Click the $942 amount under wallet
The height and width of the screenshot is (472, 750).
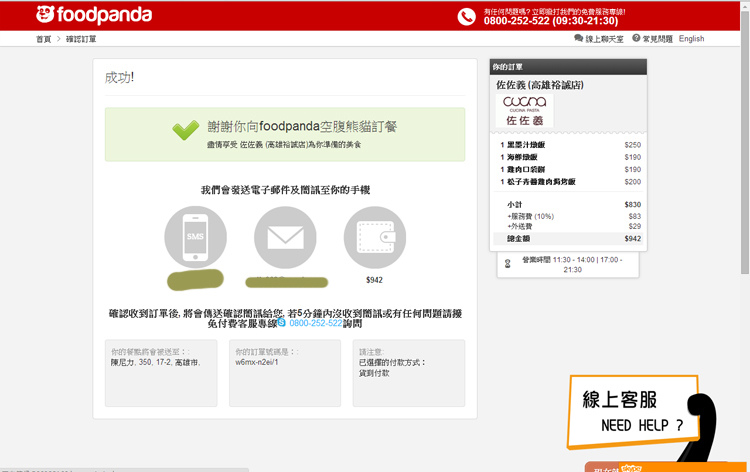tap(374, 280)
